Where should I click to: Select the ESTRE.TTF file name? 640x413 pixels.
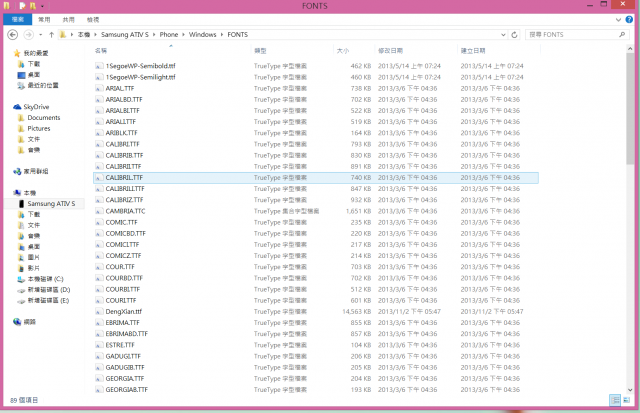point(120,345)
